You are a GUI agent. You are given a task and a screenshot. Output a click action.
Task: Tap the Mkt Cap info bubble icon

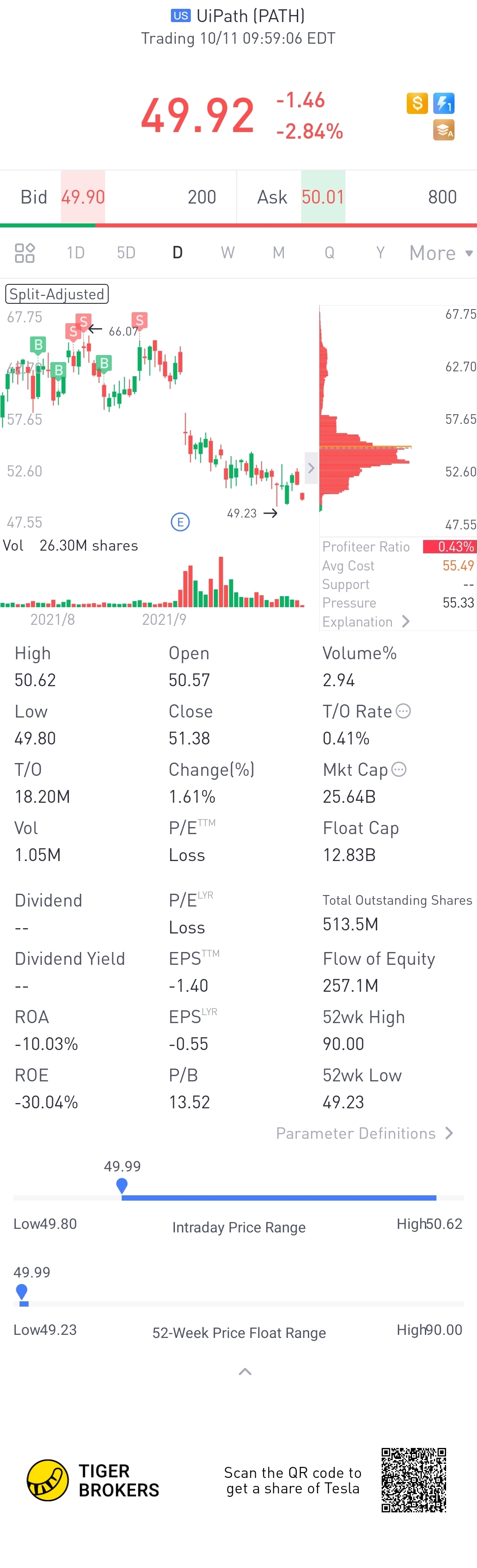click(398, 769)
